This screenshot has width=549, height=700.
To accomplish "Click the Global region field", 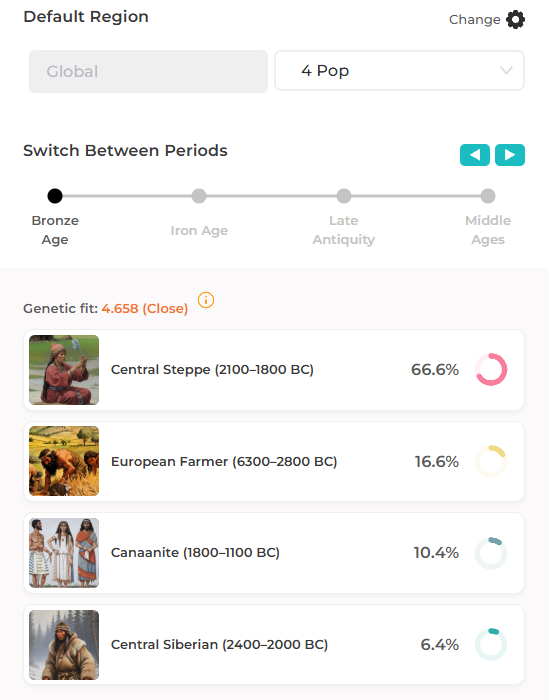I will [x=148, y=71].
